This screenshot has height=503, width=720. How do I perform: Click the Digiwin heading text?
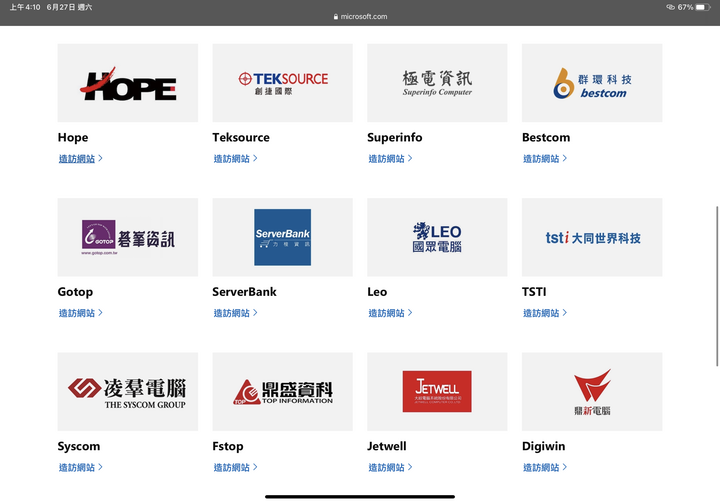pyautogui.click(x=543, y=446)
